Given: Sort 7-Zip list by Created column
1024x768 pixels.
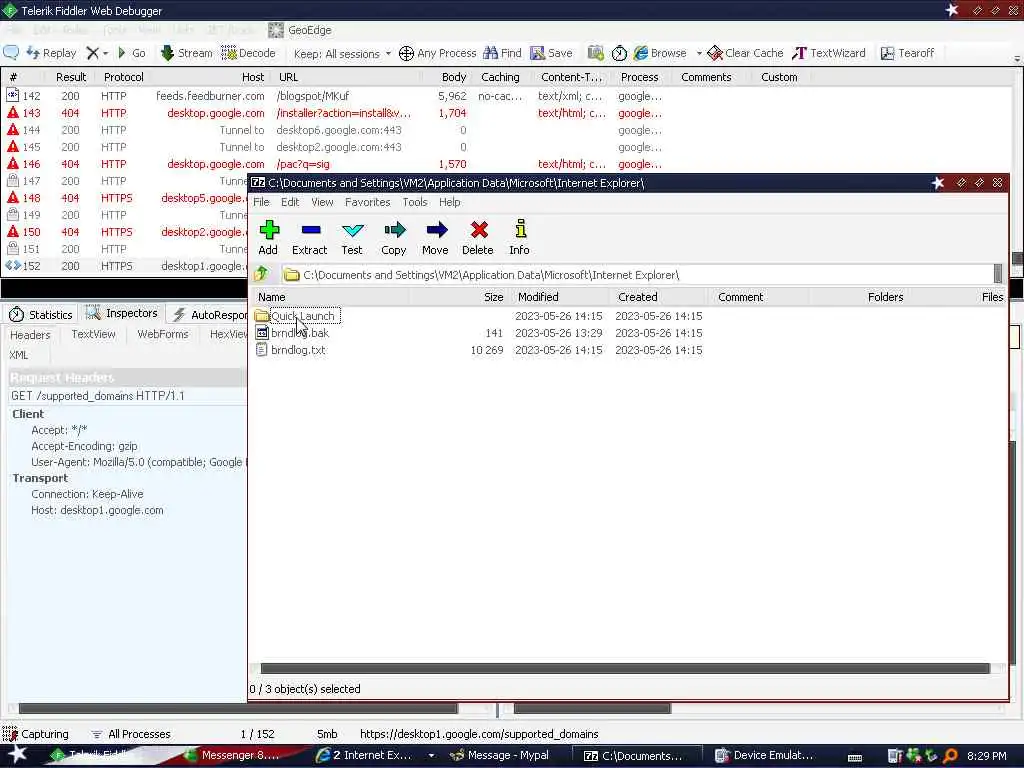Looking at the screenshot, I should 659,297.
